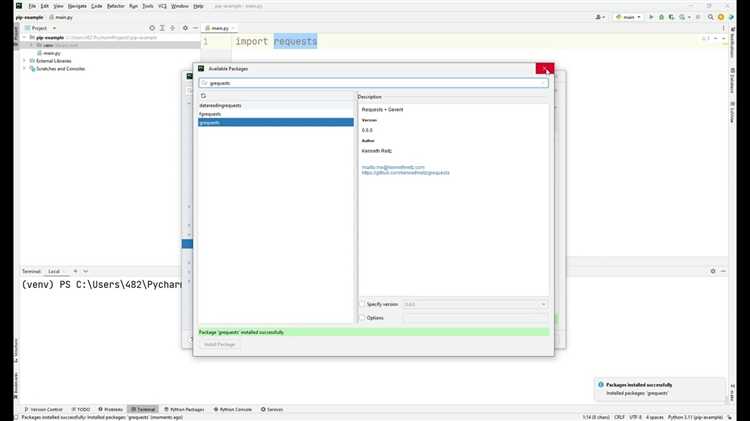Click the UTF-8 encoding widget
Viewport: 750px width, 421px height.
tap(635, 418)
